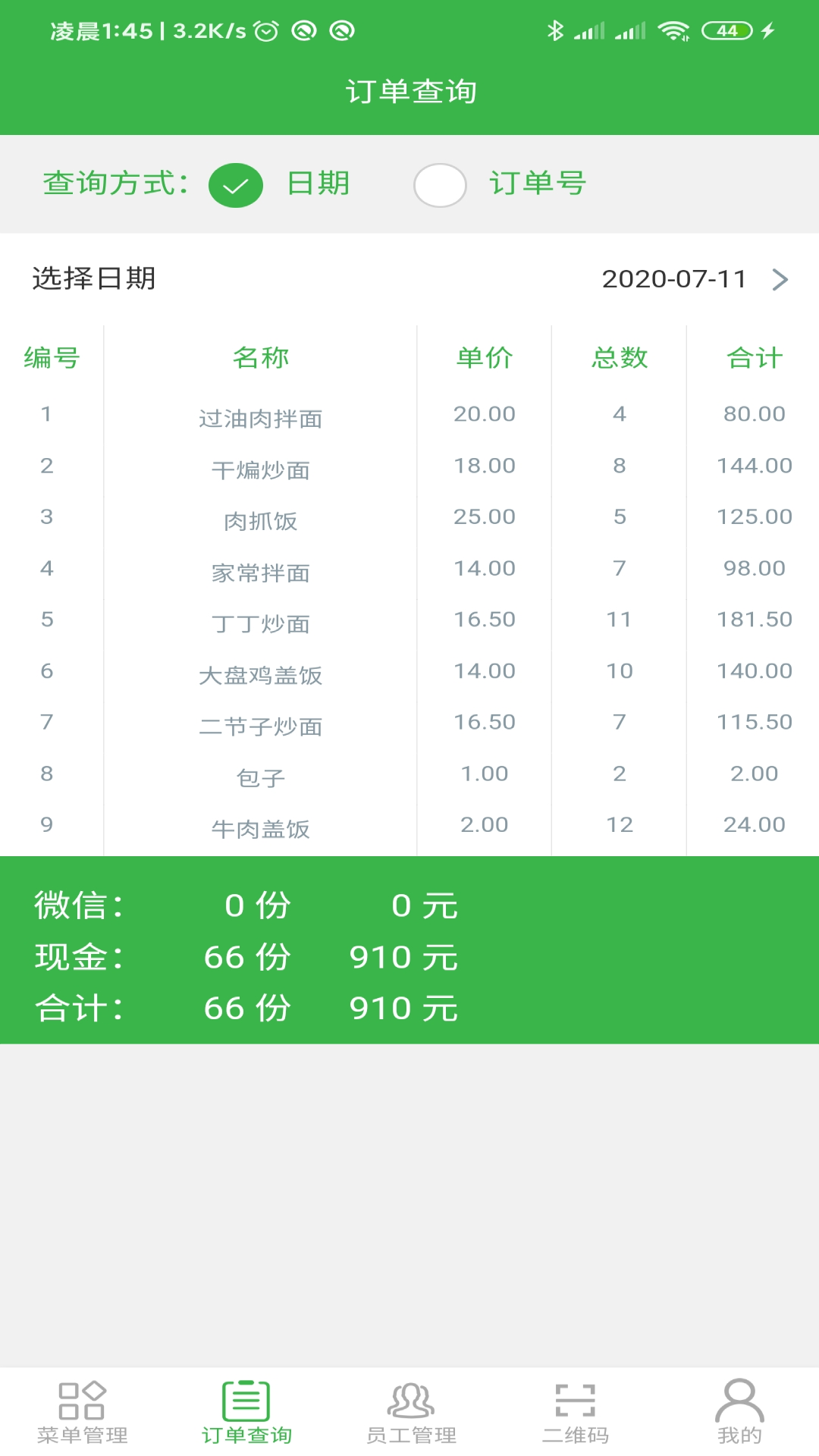
Task: Tap unit price 20.00 of 过油肉拌面
Action: [x=484, y=414]
